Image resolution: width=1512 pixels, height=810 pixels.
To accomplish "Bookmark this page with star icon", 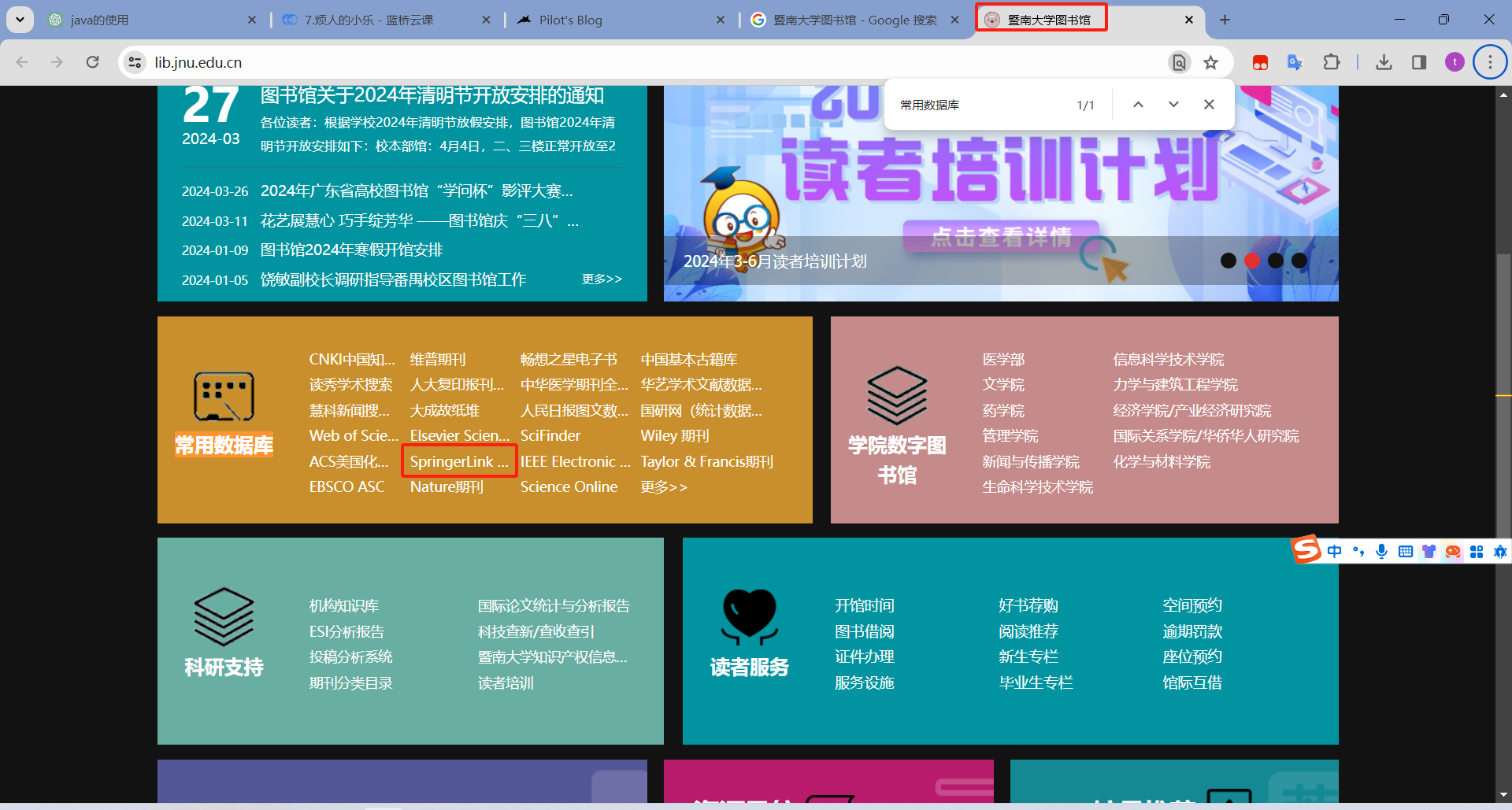I will click(1211, 62).
